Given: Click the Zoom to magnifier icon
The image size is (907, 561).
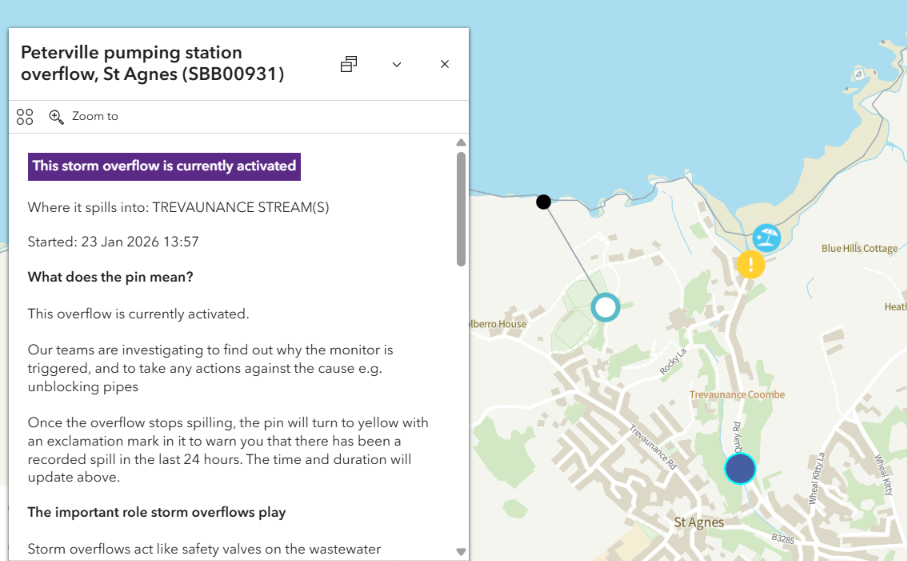Looking at the screenshot, I should tap(57, 117).
